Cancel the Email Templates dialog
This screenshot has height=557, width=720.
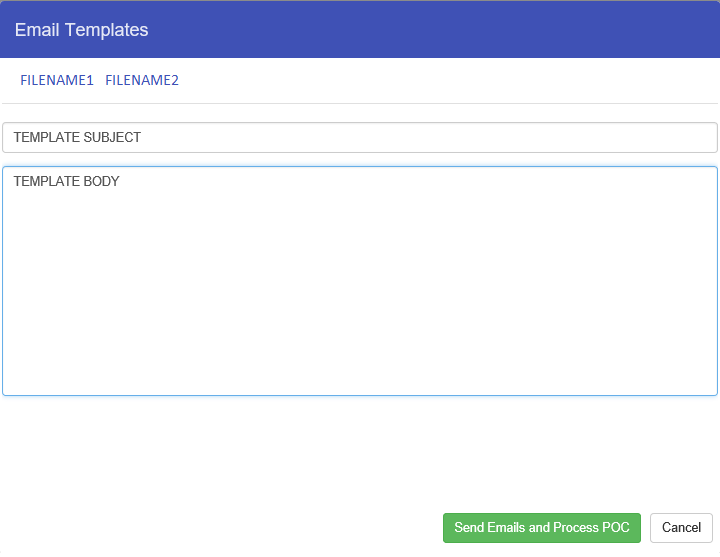(x=681, y=528)
